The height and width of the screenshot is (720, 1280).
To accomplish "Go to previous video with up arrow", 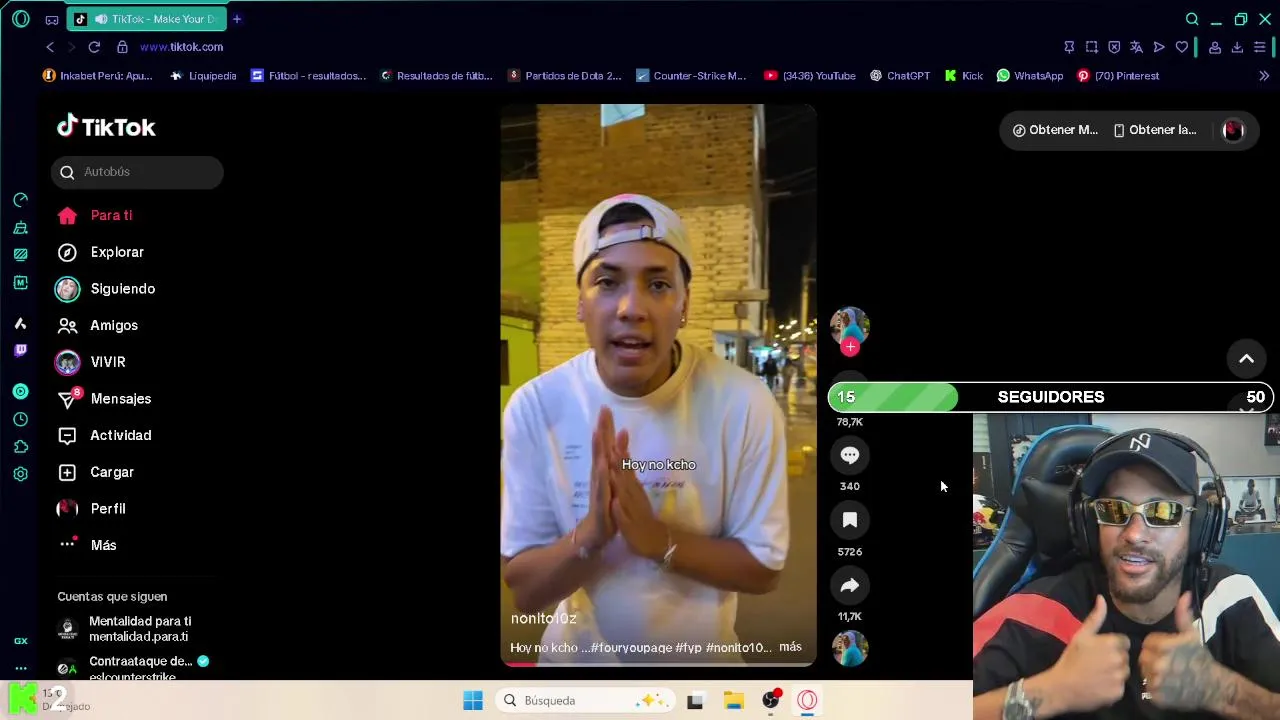I will [x=1246, y=359].
